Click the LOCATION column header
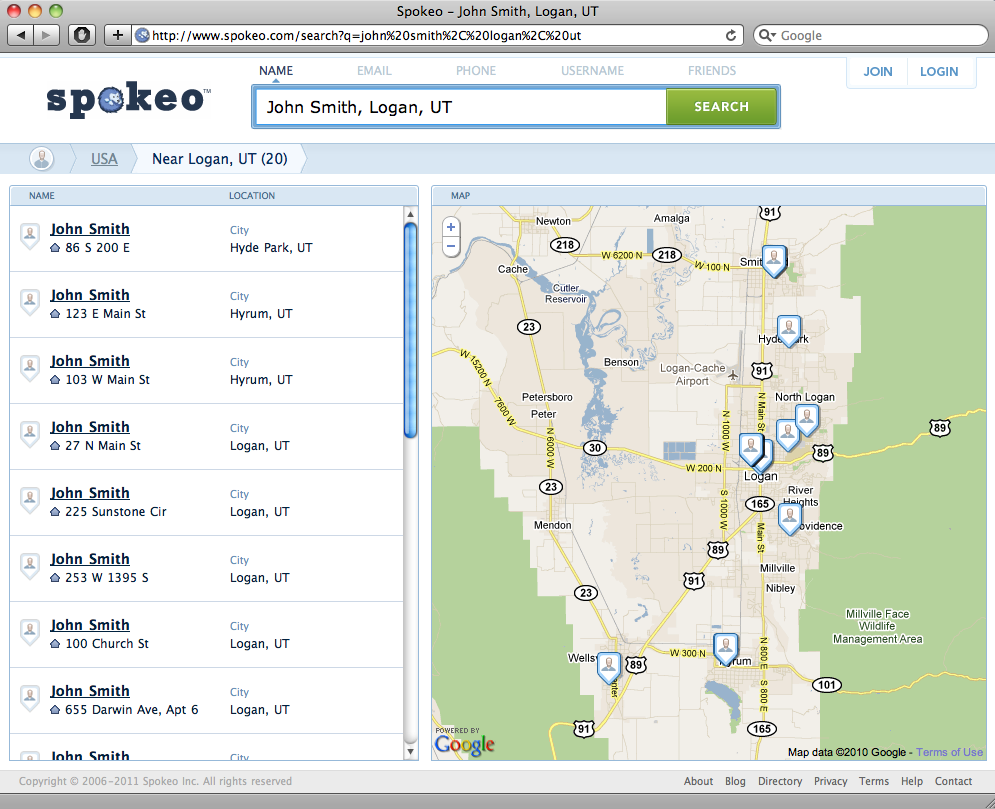This screenshot has width=995, height=809. (x=252, y=195)
